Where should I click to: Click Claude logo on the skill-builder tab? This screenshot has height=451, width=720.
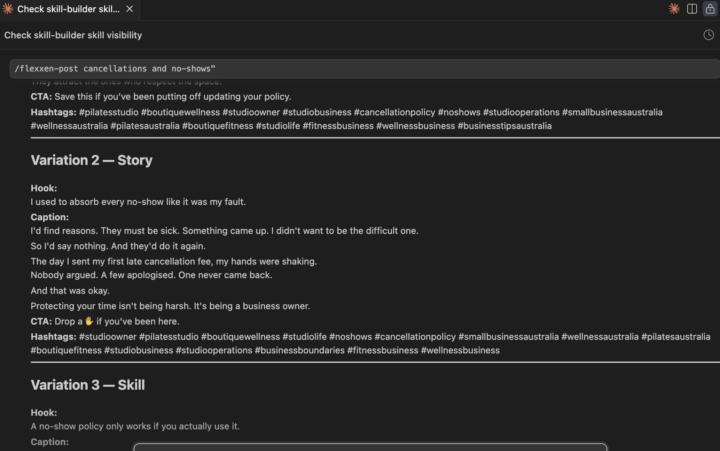pyautogui.click(x=8, y=9)
